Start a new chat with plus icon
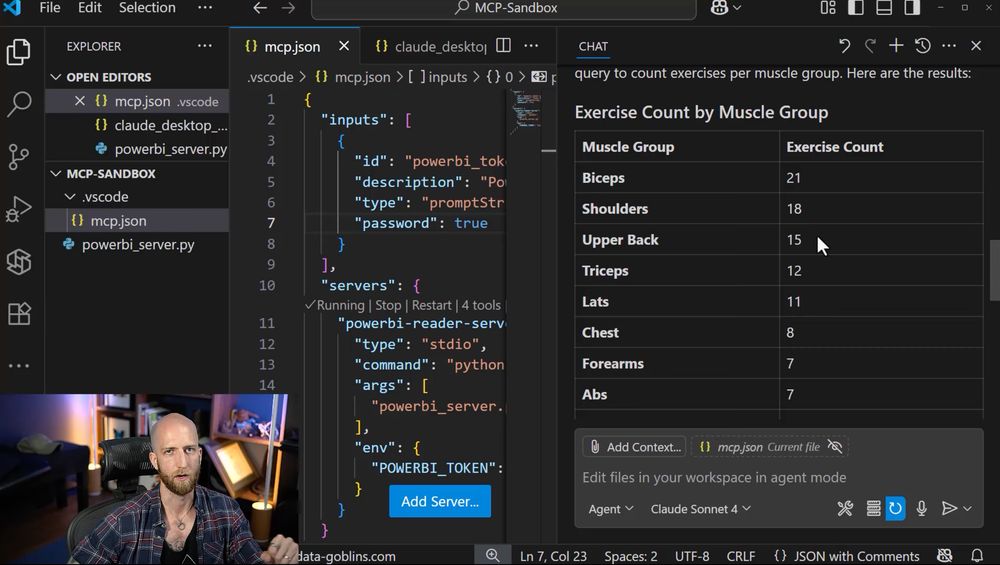Image resolution: width=1000 pixels, height=565 pixels. coord(896,45)
